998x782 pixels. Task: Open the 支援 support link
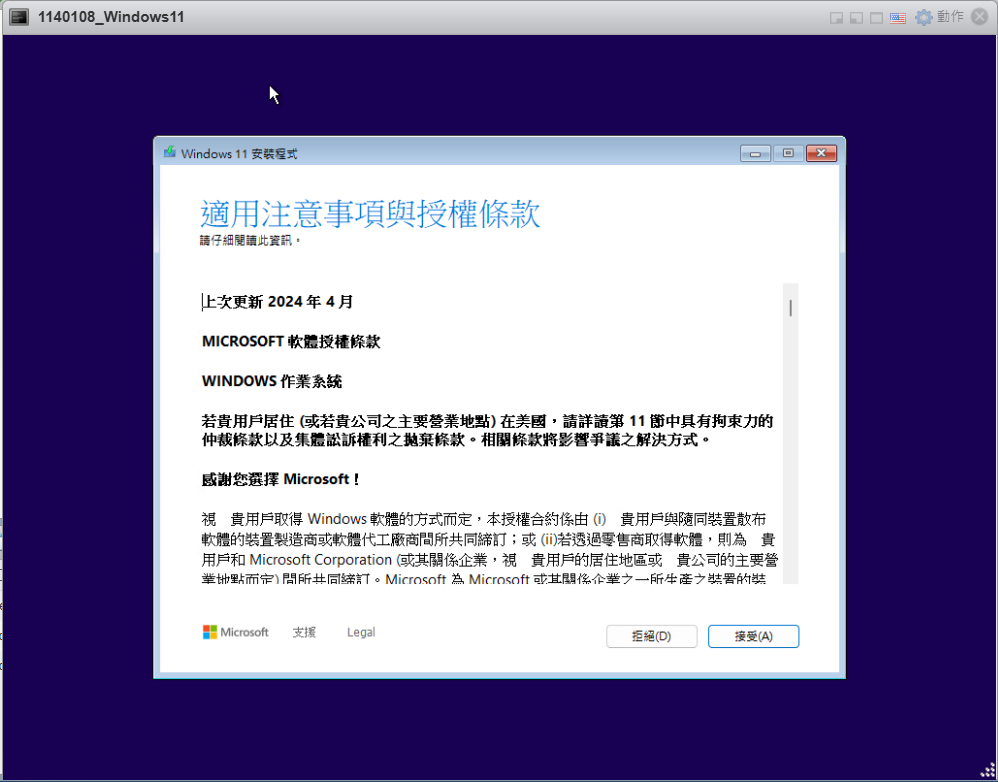point(304,632)
